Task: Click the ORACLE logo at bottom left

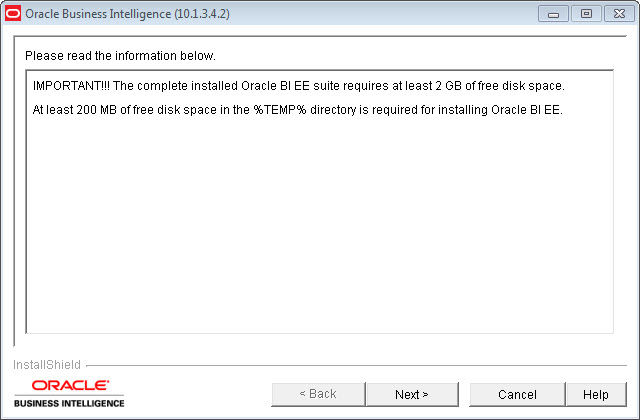Action: [70, 385]
